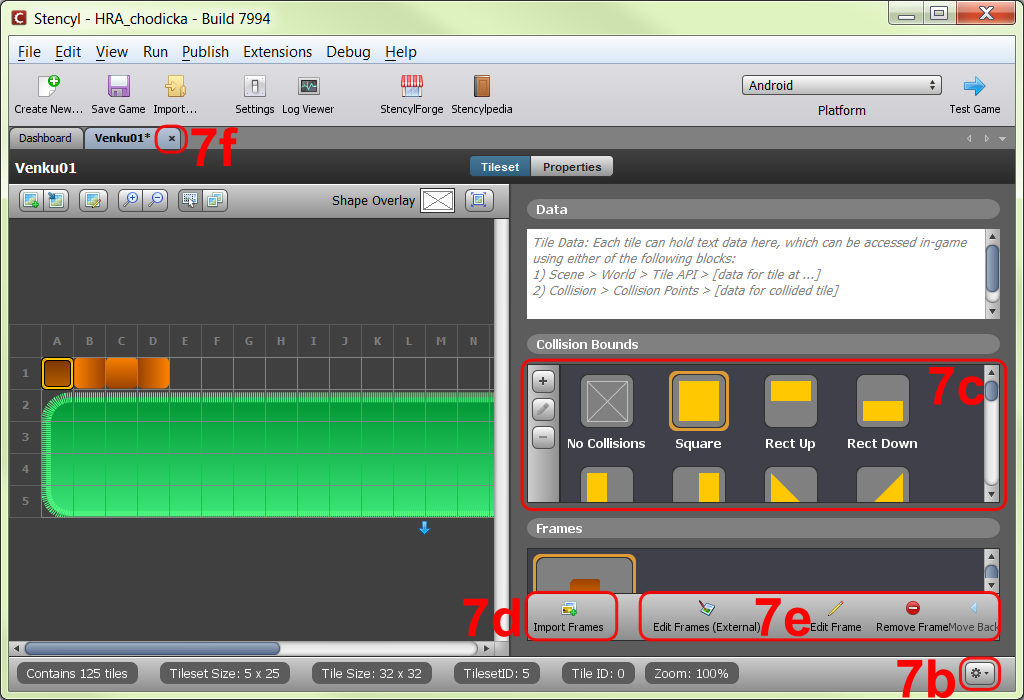The width and height of the screenshot is (1024, 700).
Task: Open the Android platform dropdown
Action: [x=842, y=85]
